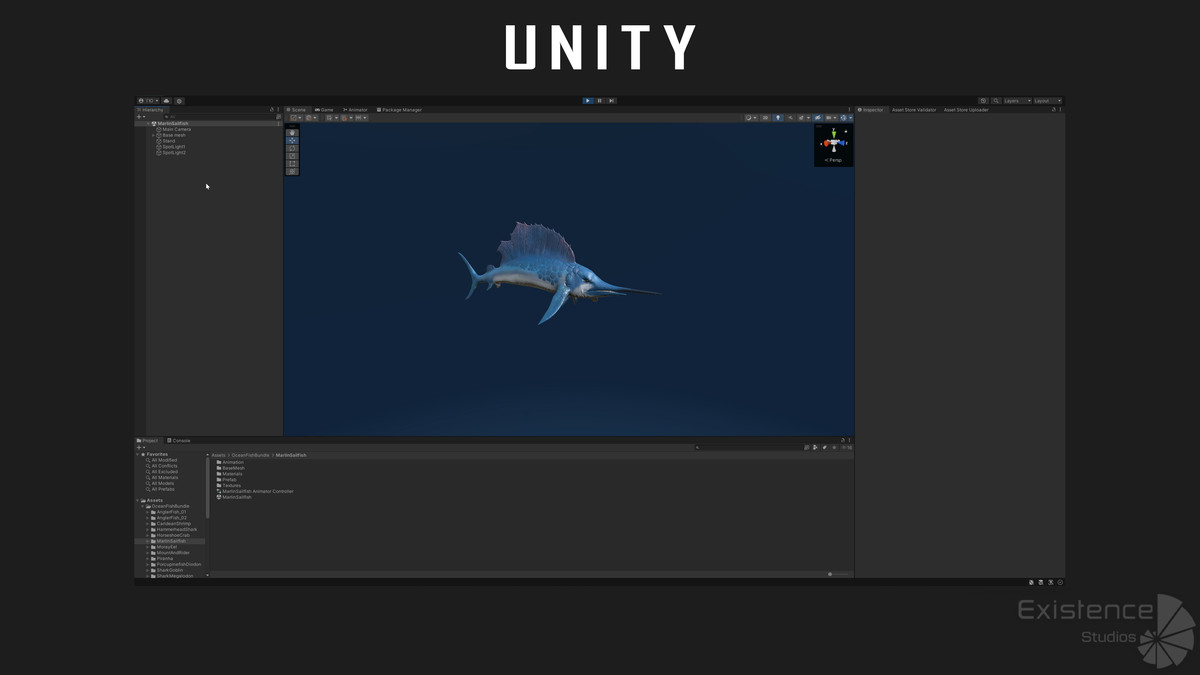The width and height of the screenshot is (1200, 675).
Task: Select the Move tool in Scene toolbar
Action: pyautogui.click(x=291, y=140)
